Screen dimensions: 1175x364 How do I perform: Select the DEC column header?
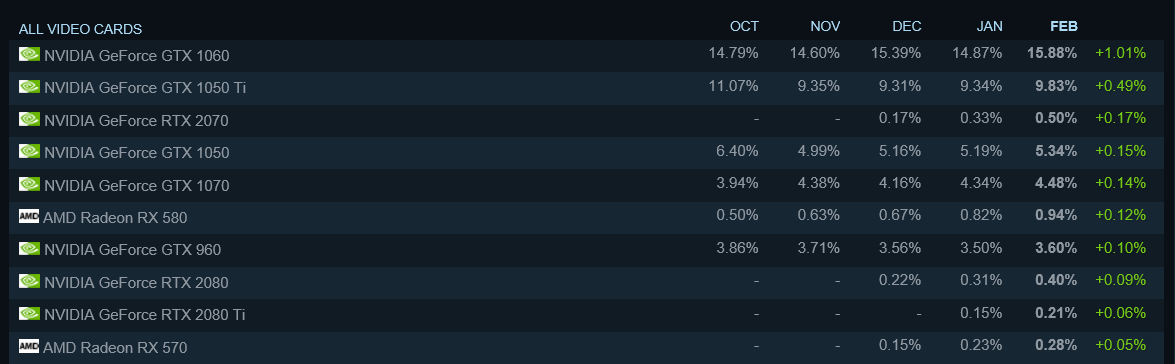click(907, 26)
